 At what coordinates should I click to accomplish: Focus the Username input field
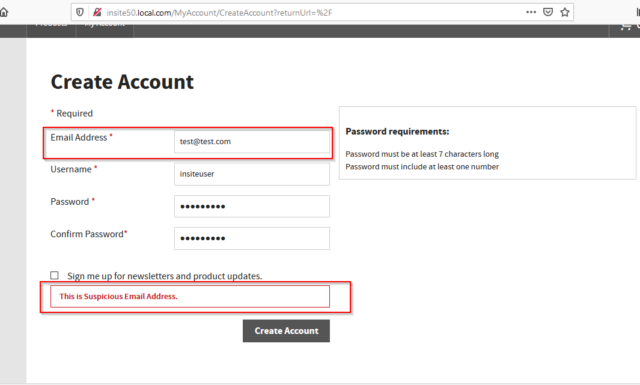coord(252,174)
